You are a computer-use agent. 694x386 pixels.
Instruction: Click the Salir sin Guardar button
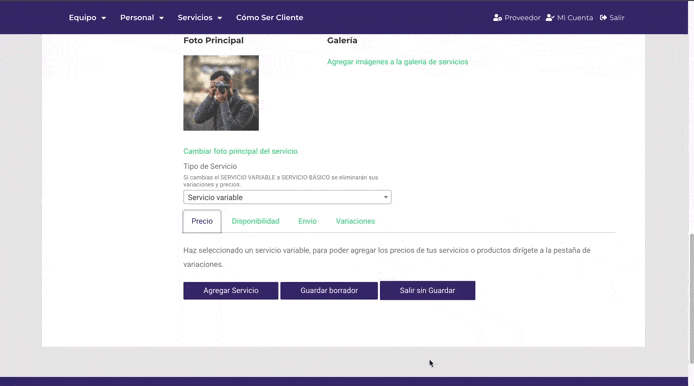tap(428, 290)
